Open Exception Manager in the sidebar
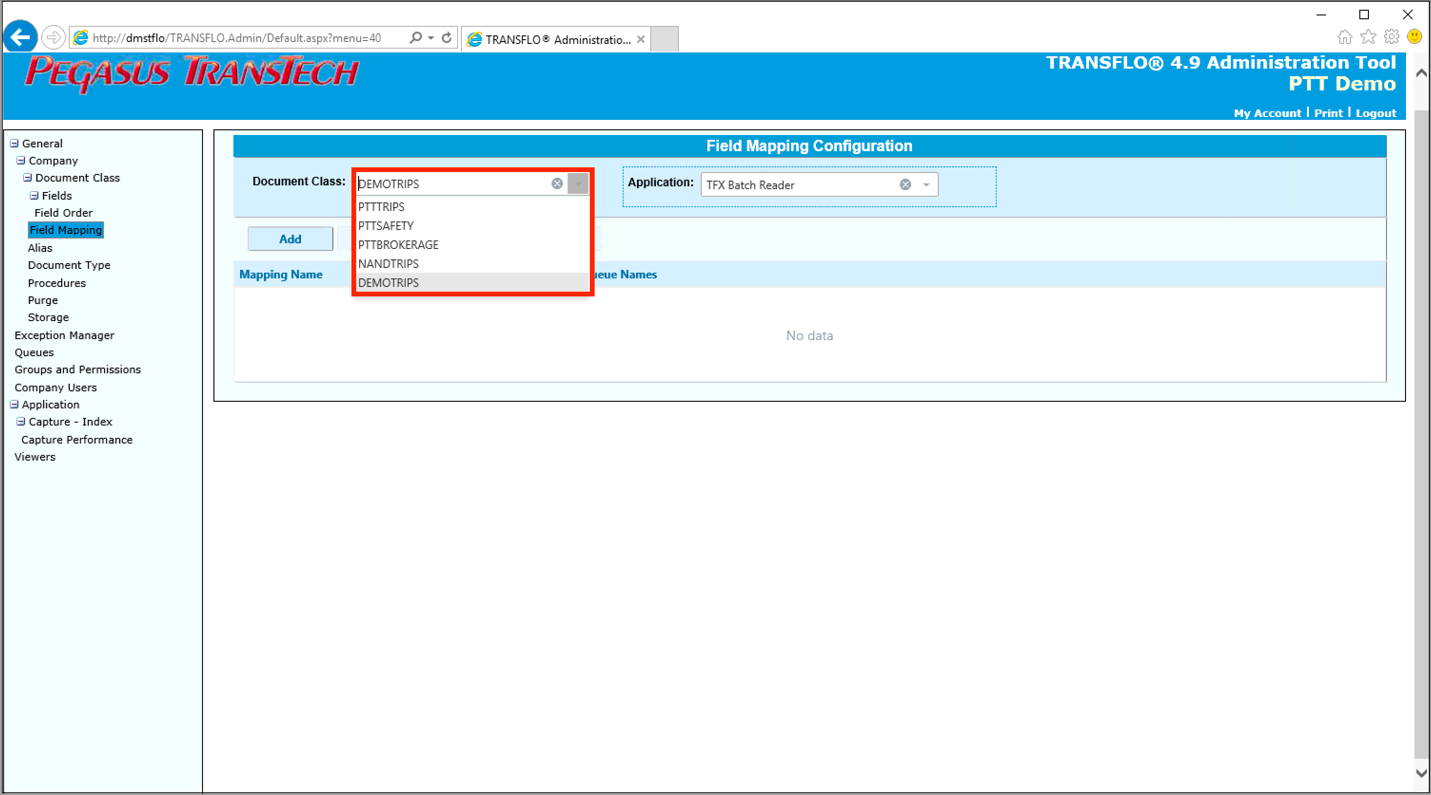The height and width of the screenshot is (795, 1431). (64, 335)
